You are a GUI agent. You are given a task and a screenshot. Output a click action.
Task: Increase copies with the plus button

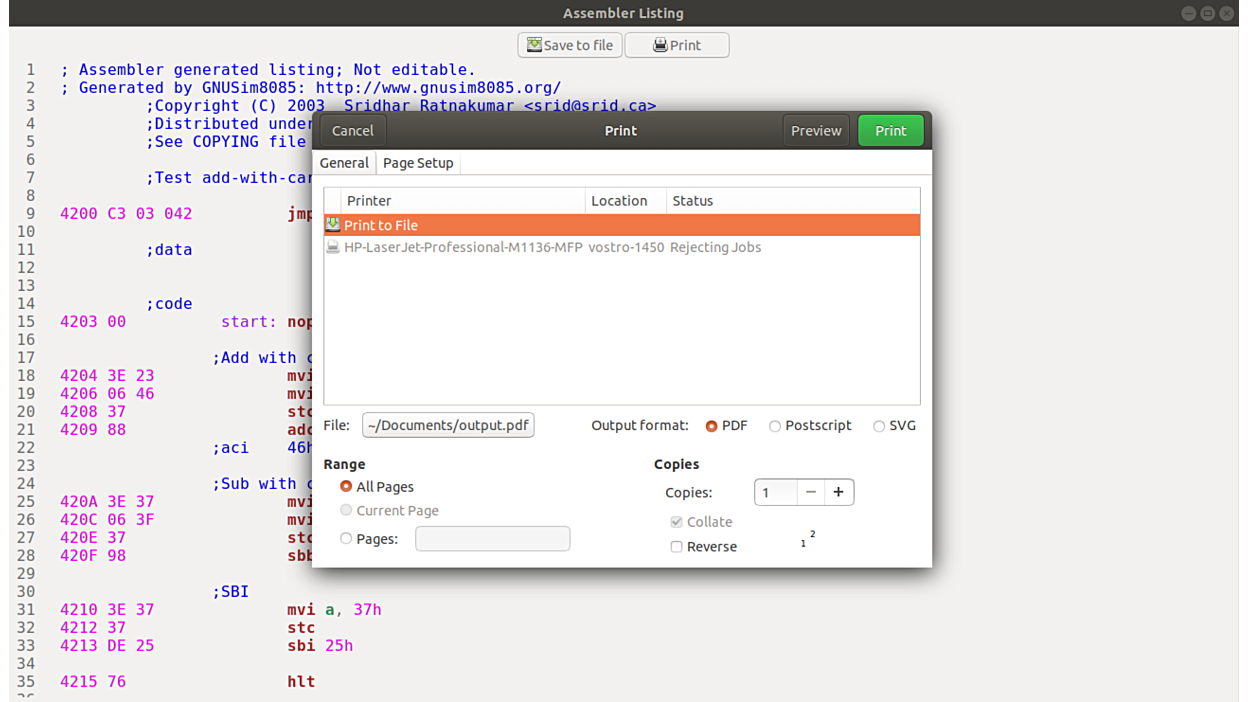tap(838, 492)
